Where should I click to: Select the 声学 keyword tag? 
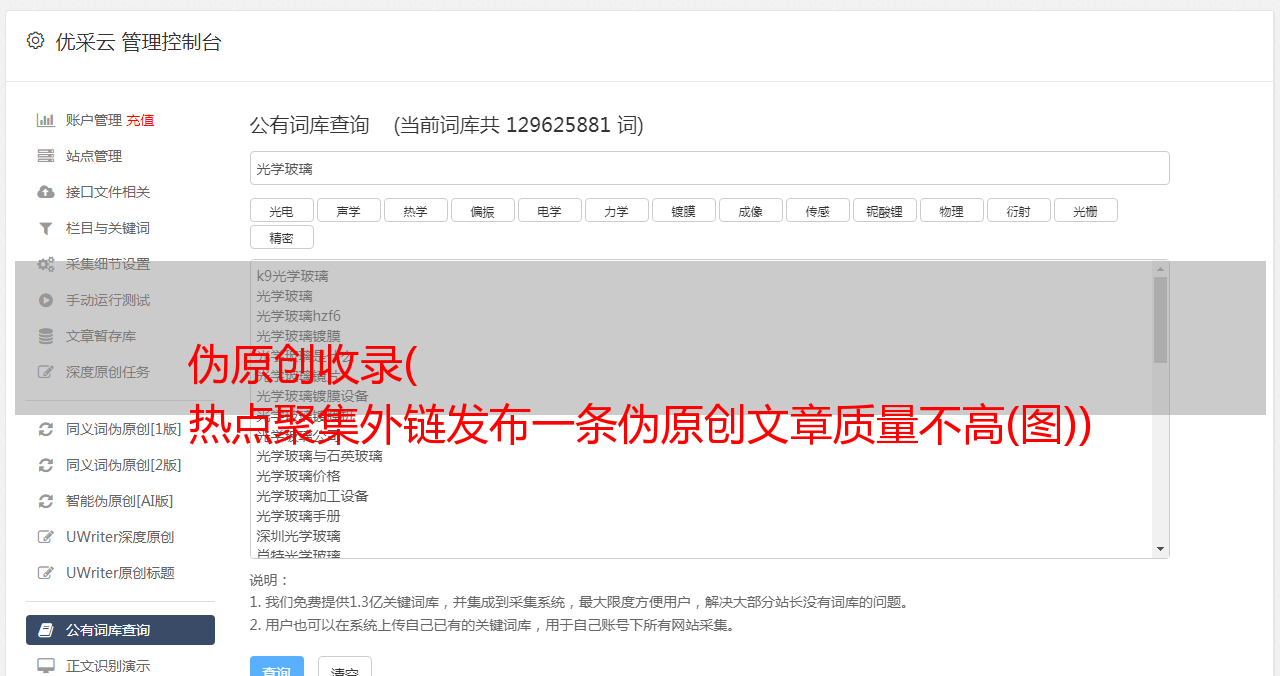click(x=349, y=211)
